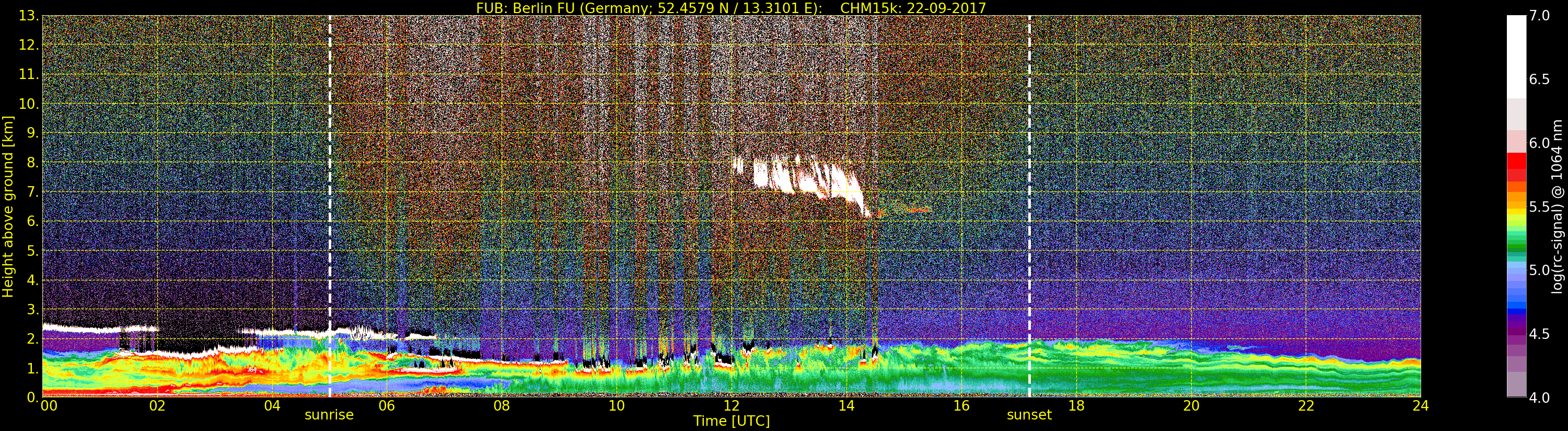The width and height of the screenshot is (1568, 431).
Task: Click the colorbar tick label '5.5'
Action: (1539, 207)
